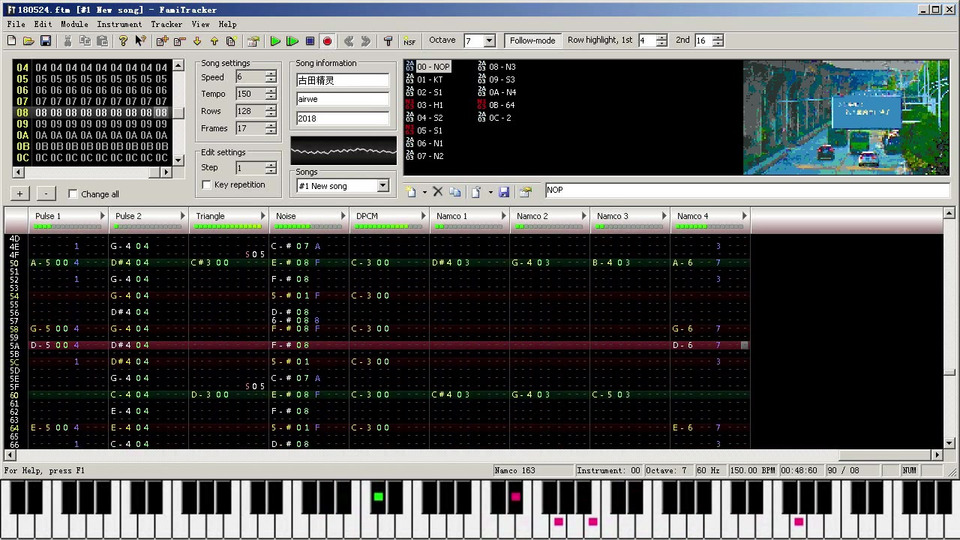Expand the Pulse 1 channel arrow

point(102,216)
